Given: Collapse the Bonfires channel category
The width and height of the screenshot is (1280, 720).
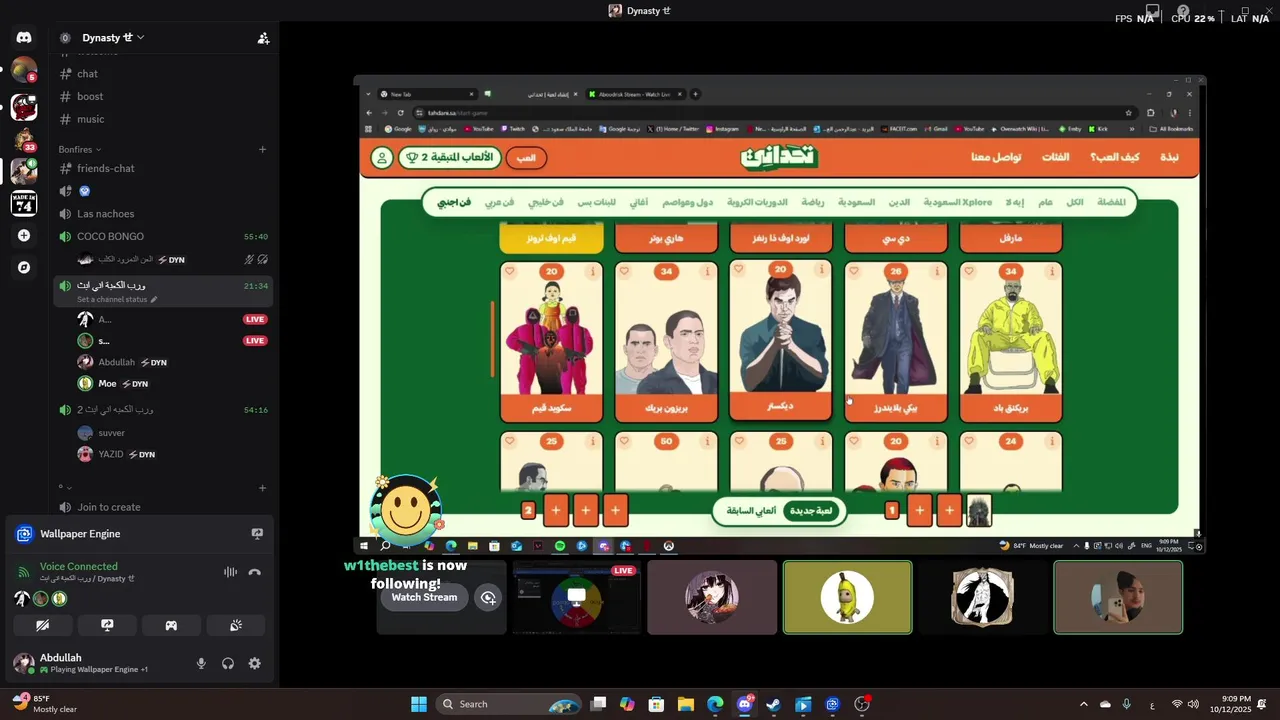Looking at the screenshot, I should pos(80,149).
